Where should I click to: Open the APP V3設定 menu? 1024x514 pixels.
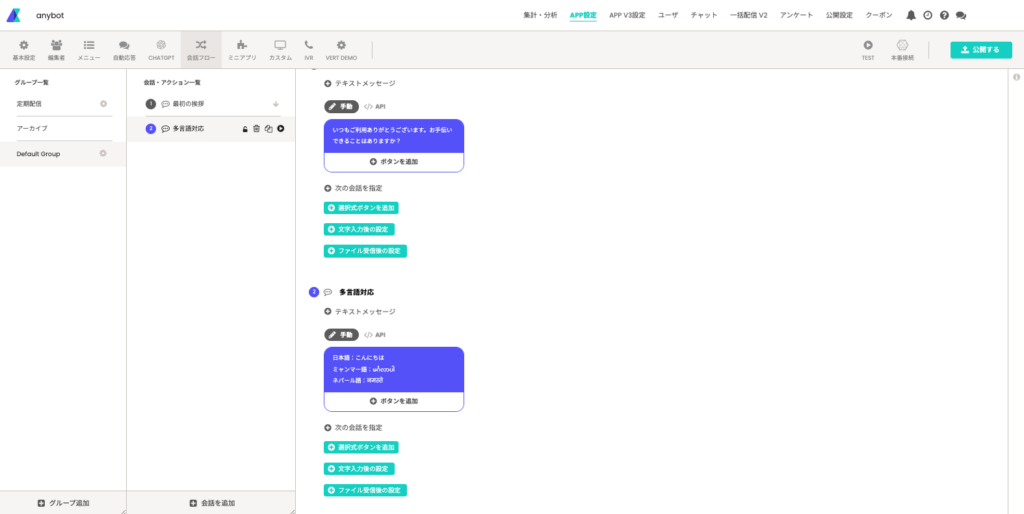tap(627, 16)
